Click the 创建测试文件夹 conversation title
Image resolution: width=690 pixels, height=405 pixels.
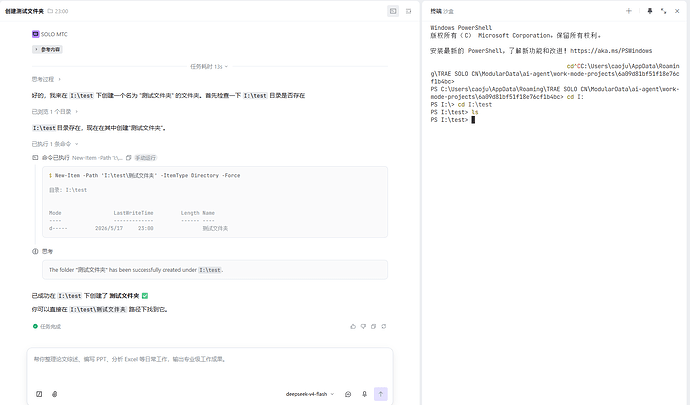[x=24, y=11]
